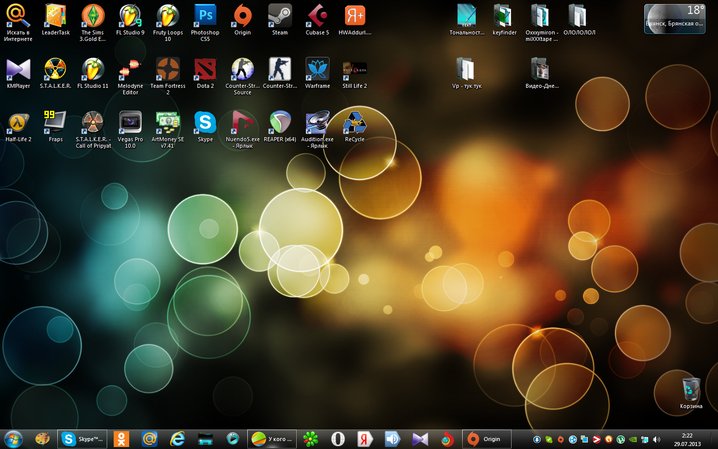718x449 pixels.
Task: Open the paint palette taskbar icon
Action: [42, 439]
